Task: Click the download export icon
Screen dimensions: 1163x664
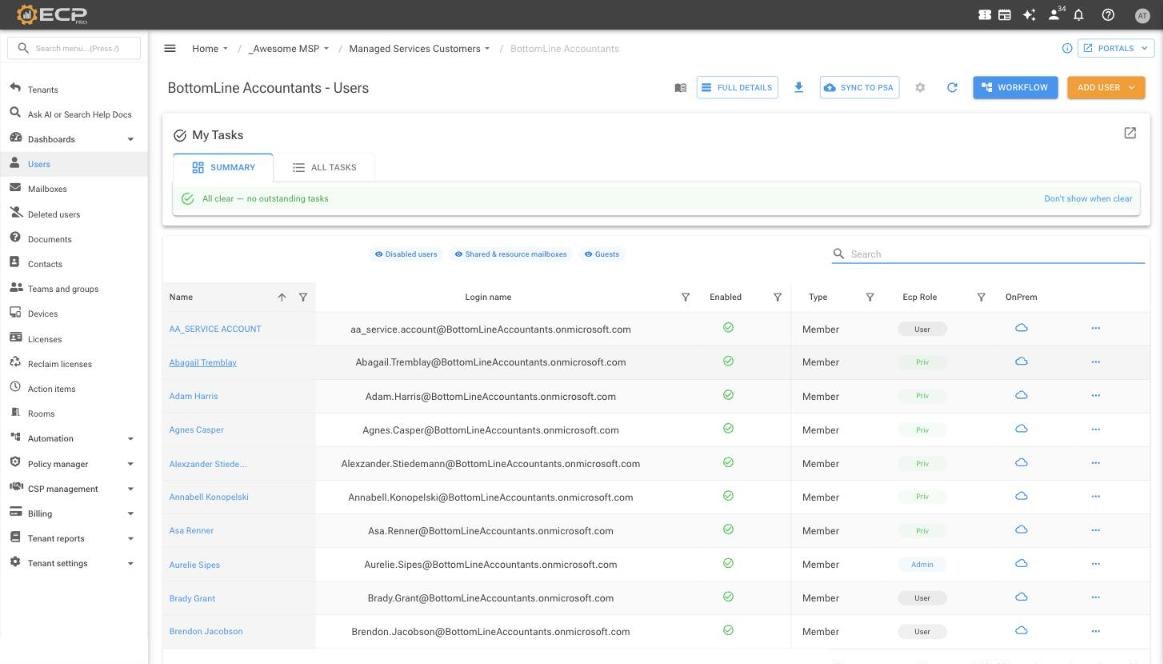Action: 798,88
